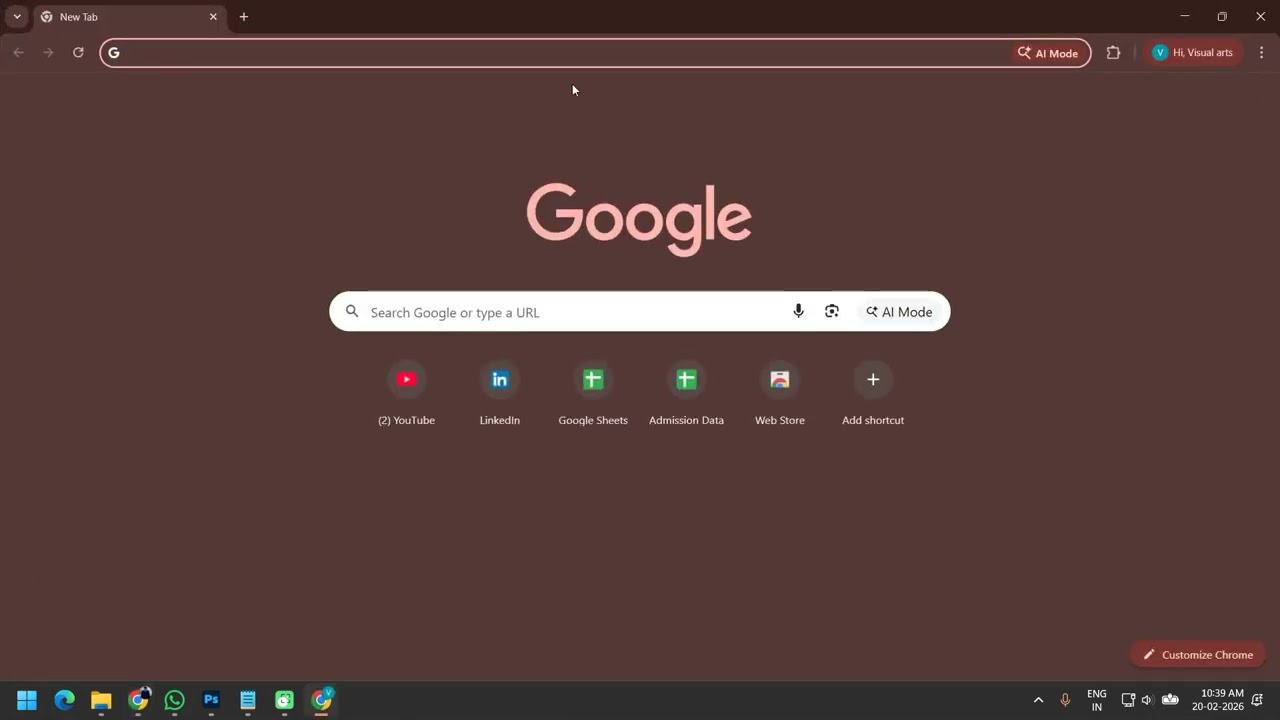Screen dimensions: 1280x720
Task: Open notifications bell in system tray
Action: tap(1257, 700)
